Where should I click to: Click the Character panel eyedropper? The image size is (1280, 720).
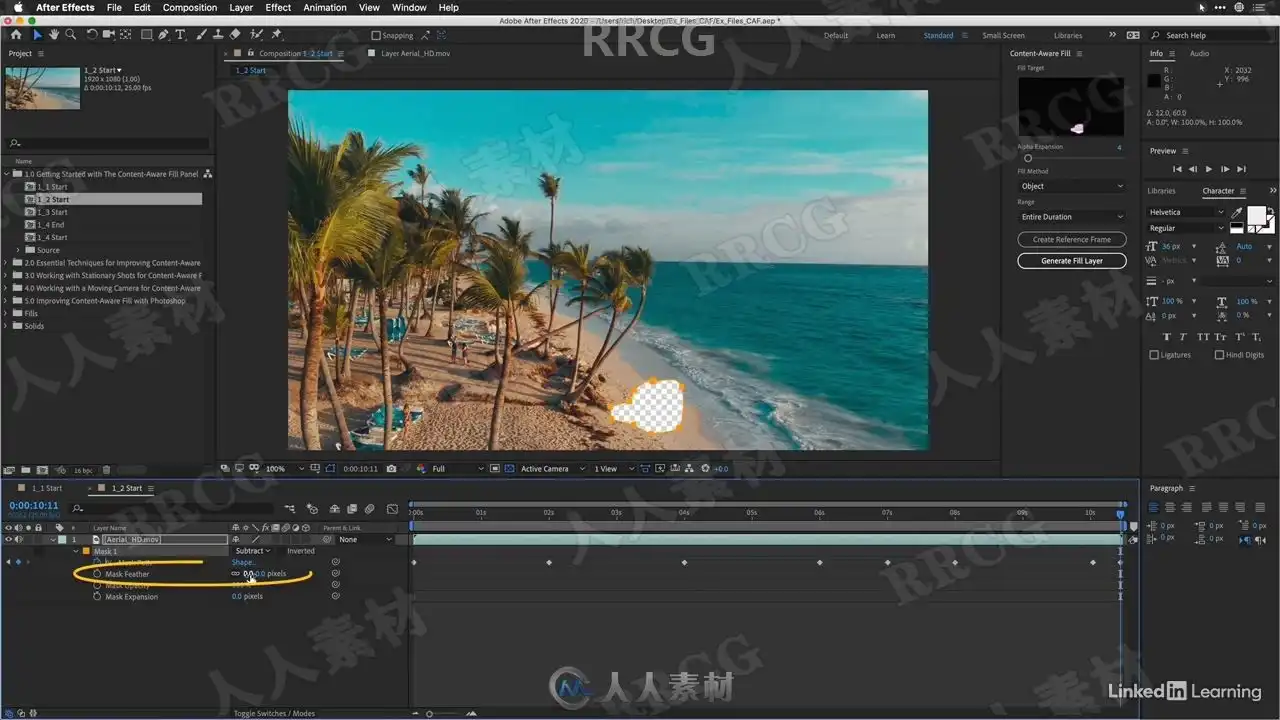pos(1237,212)
